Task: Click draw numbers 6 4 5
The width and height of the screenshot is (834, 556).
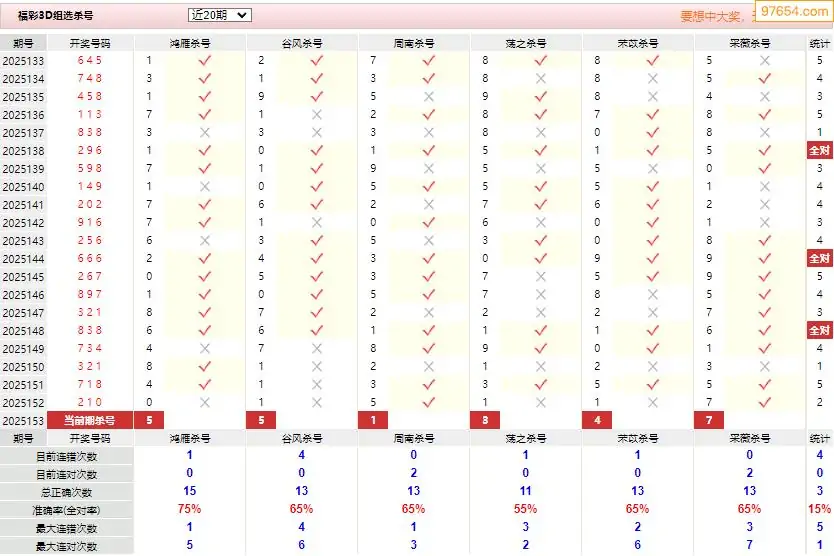Action: [90, 60]
